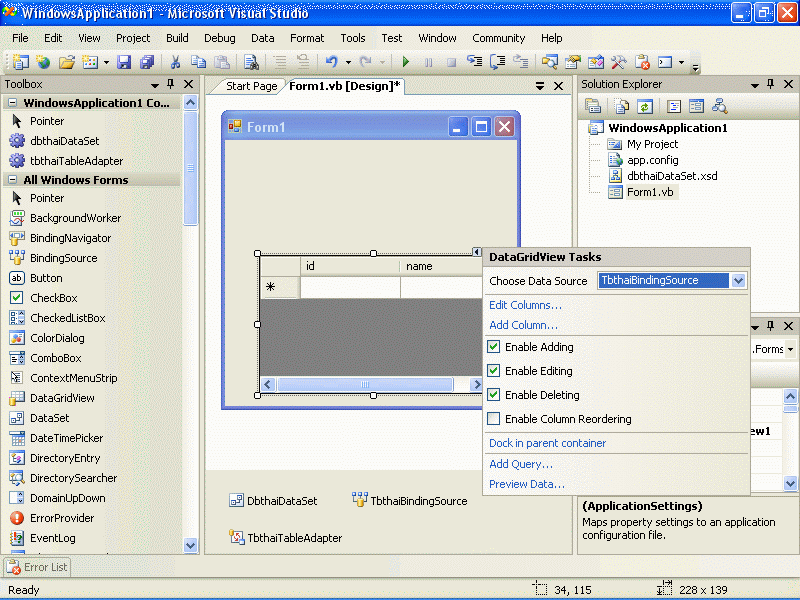Check the Enable Column Reordering checkbox
Image resolution: width=800 pixels, height=600 pixels.
pos(493,419)
